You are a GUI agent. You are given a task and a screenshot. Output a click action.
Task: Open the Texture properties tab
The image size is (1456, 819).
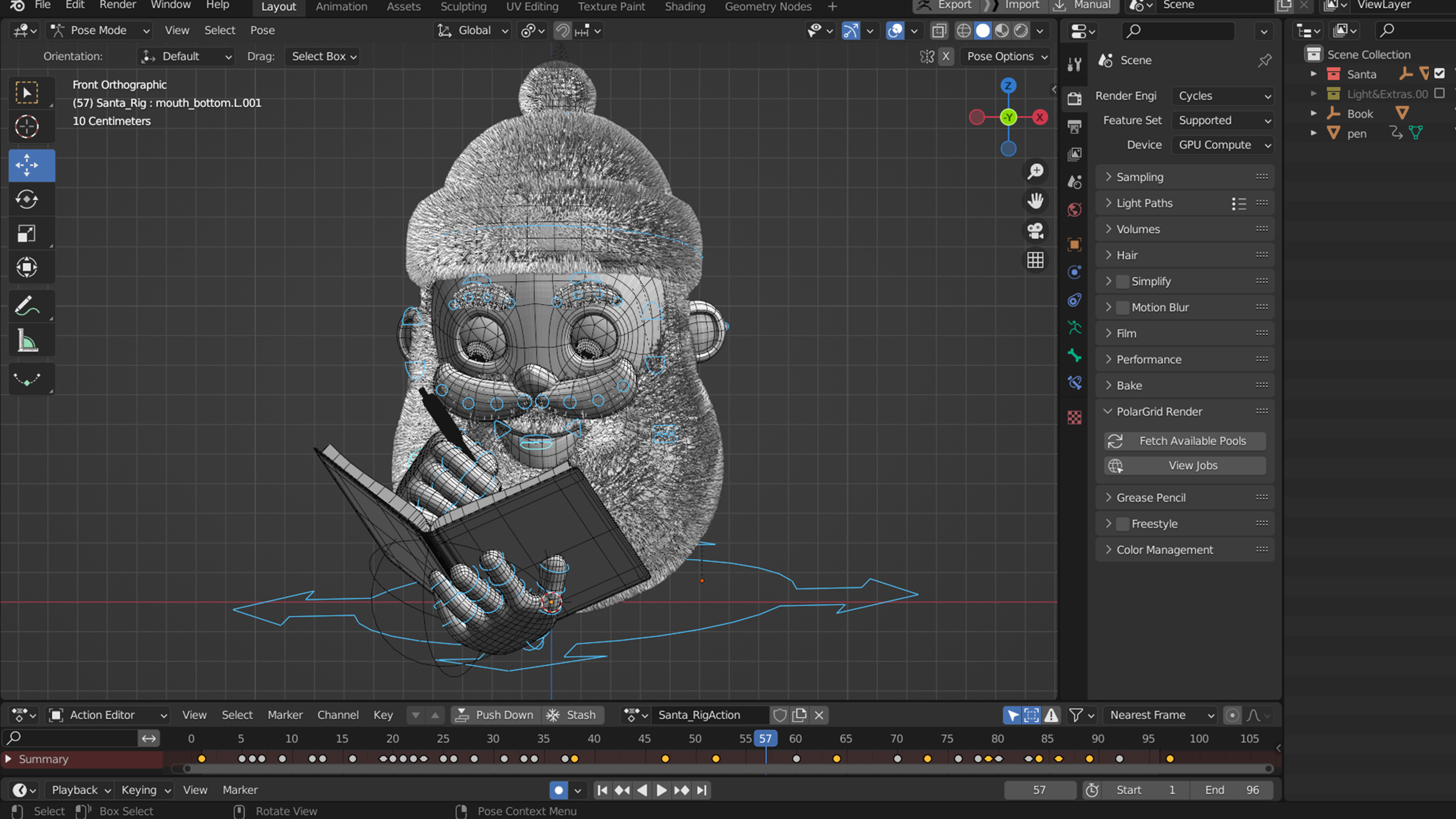[1074, 417]
